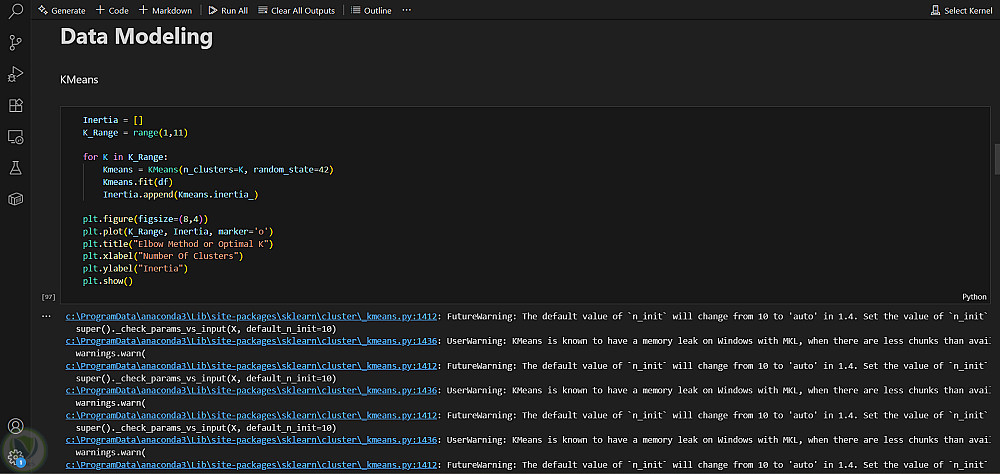The height and width of the screenshot is (474, 1000).
Task: Clear All Outputs of the notebook
Action: click(296, 10)
